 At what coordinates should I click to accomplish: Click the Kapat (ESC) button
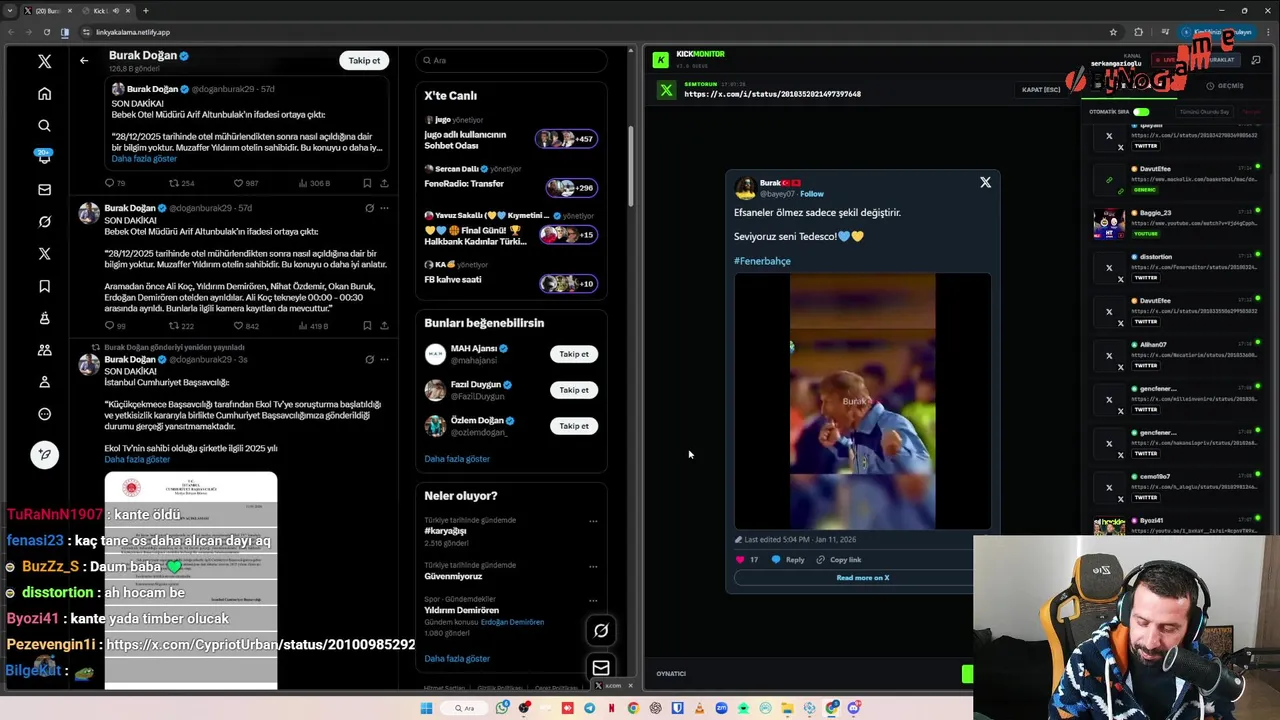[x=1041, y=90]
